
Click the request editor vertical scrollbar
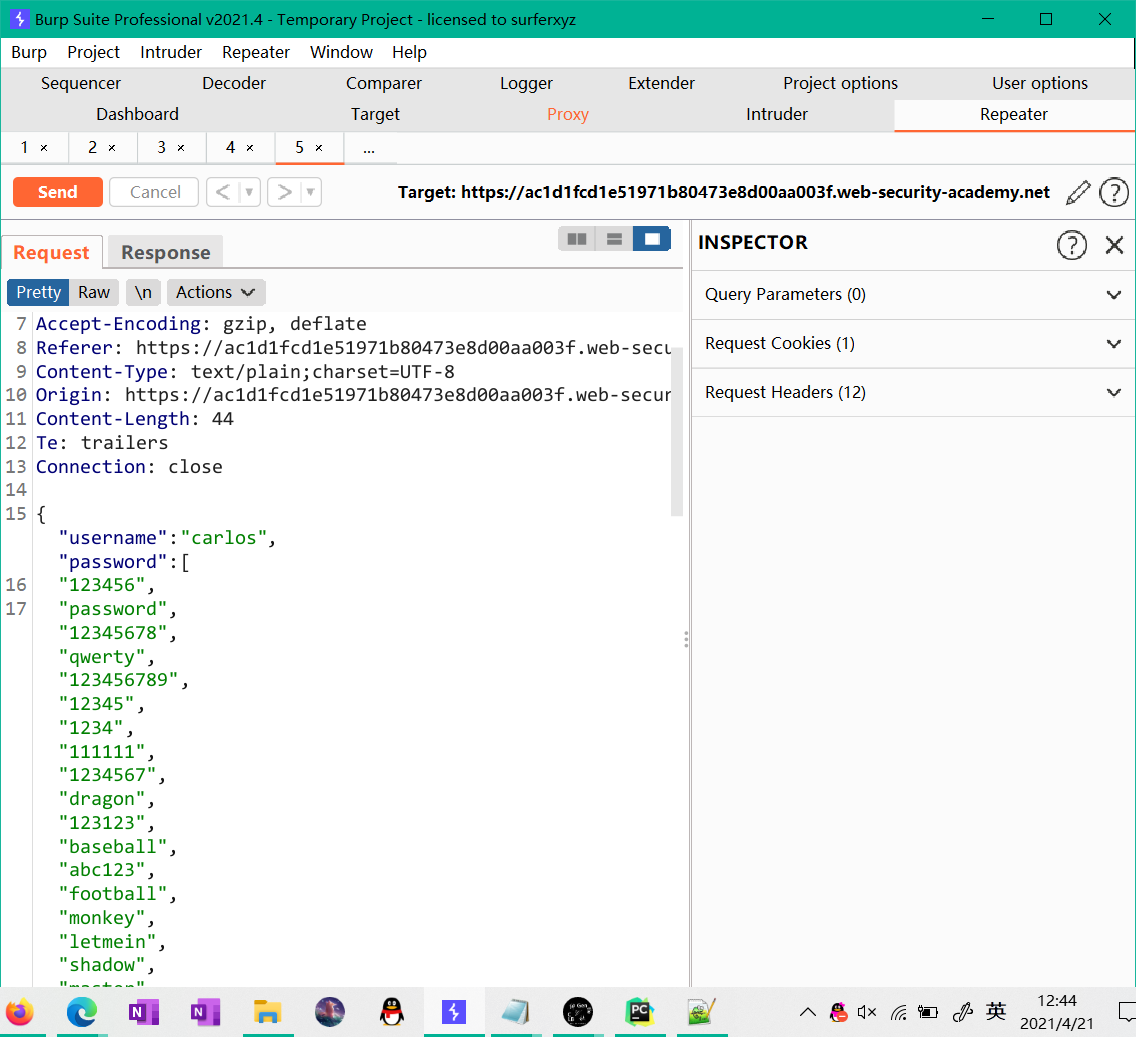pyautogui.click(x=677, y=431)
